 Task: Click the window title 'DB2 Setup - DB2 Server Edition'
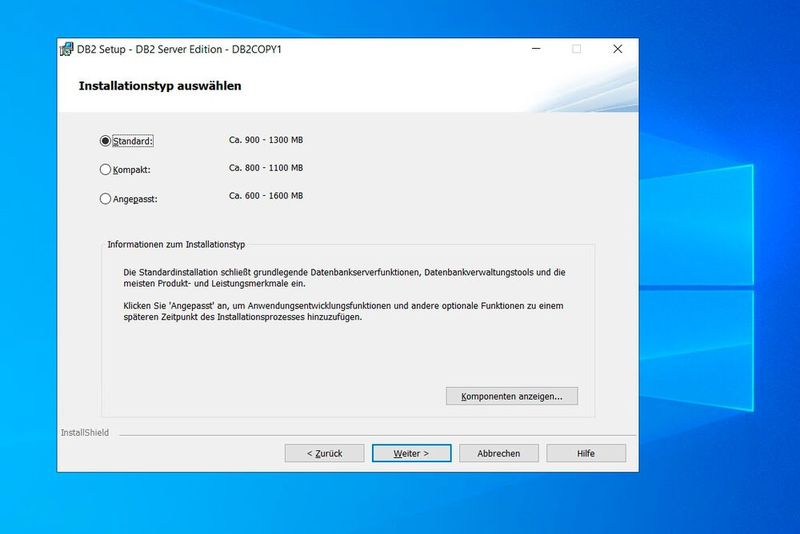(179, 49)
